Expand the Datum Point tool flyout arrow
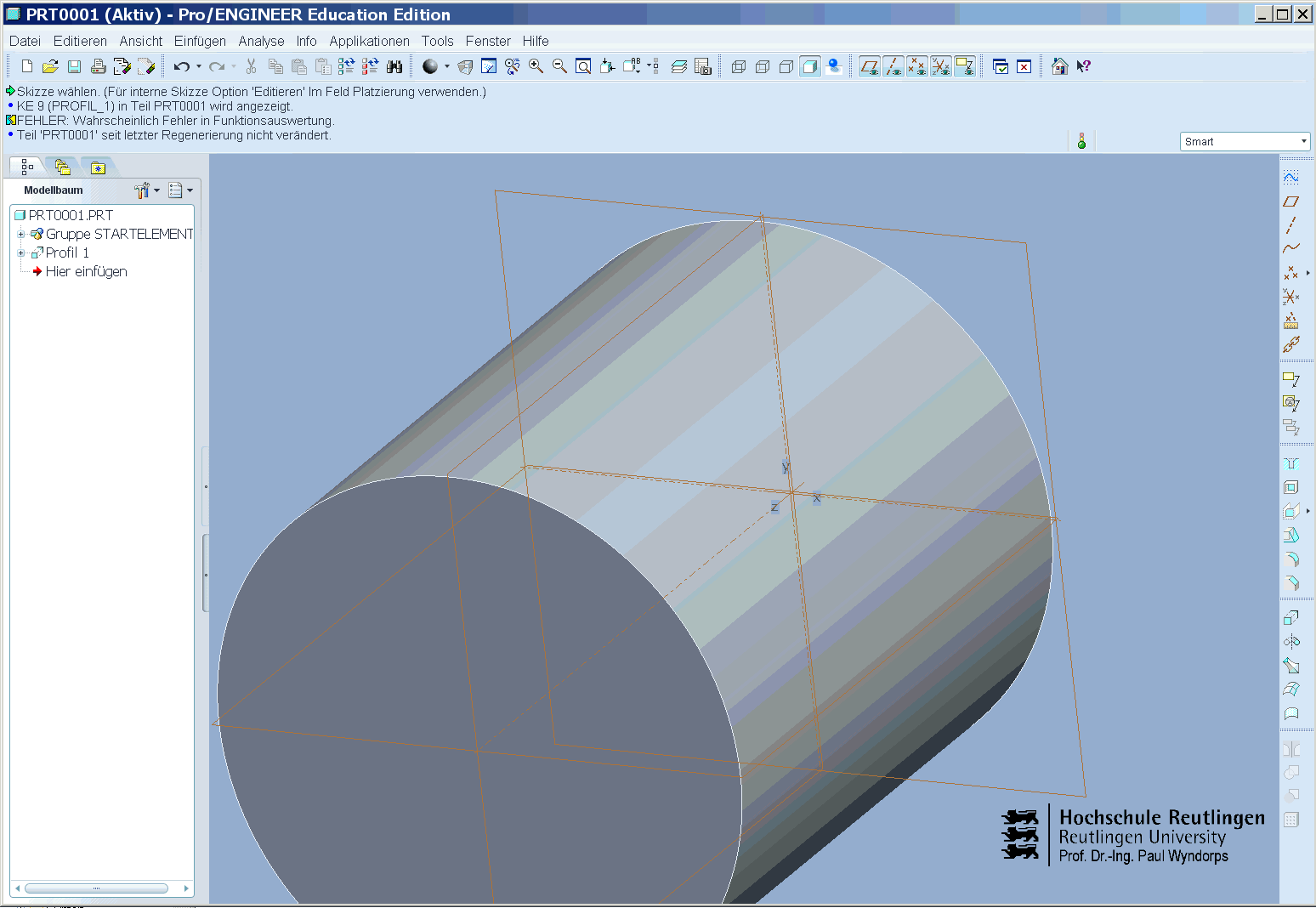Screen dimensions: 1316x908 pyautogui.click(x=1307, y=273)
